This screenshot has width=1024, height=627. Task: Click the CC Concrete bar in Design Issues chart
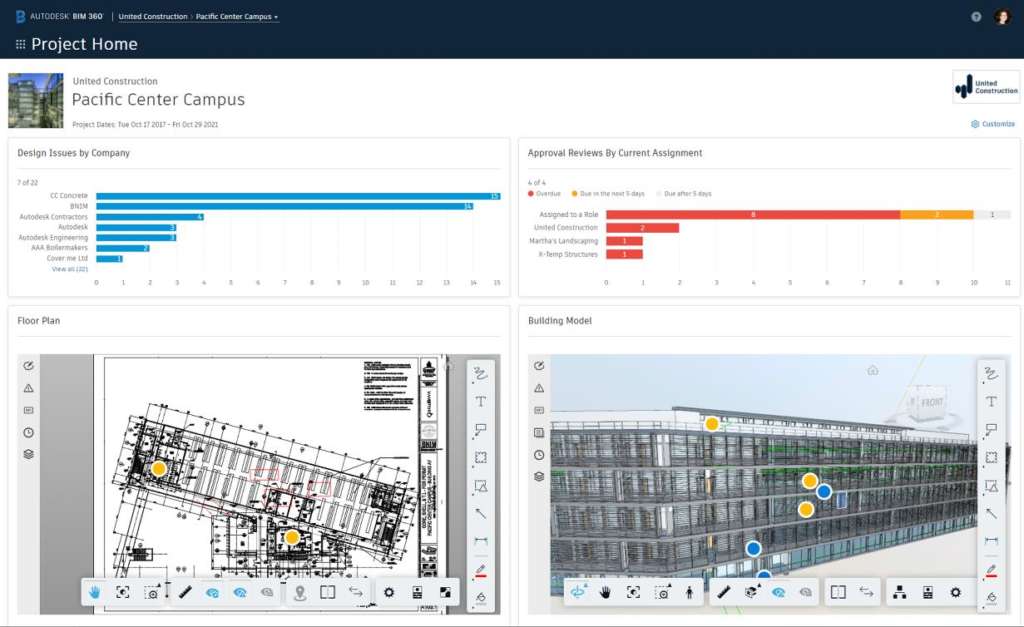(x=298, y=196)
